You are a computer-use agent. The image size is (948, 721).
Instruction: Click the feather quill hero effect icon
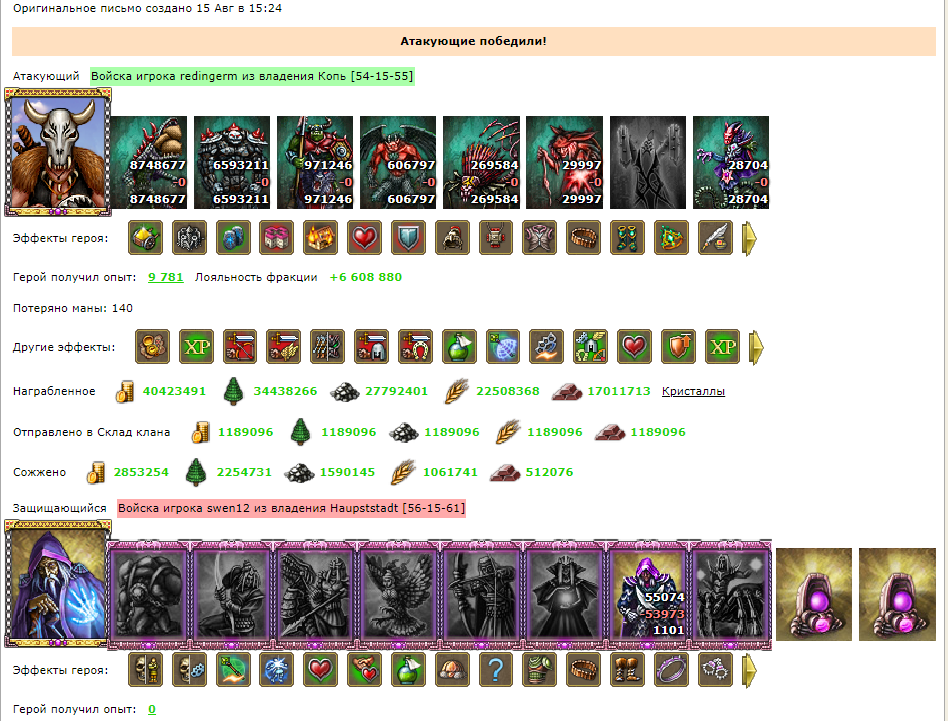715,238
